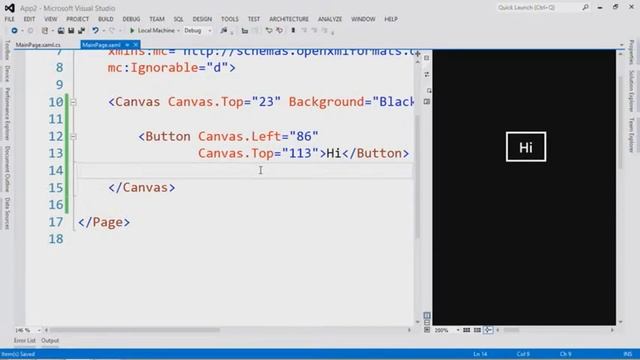Click the bookmark toolbar icon
640x360 pixels.
(293, 31)
